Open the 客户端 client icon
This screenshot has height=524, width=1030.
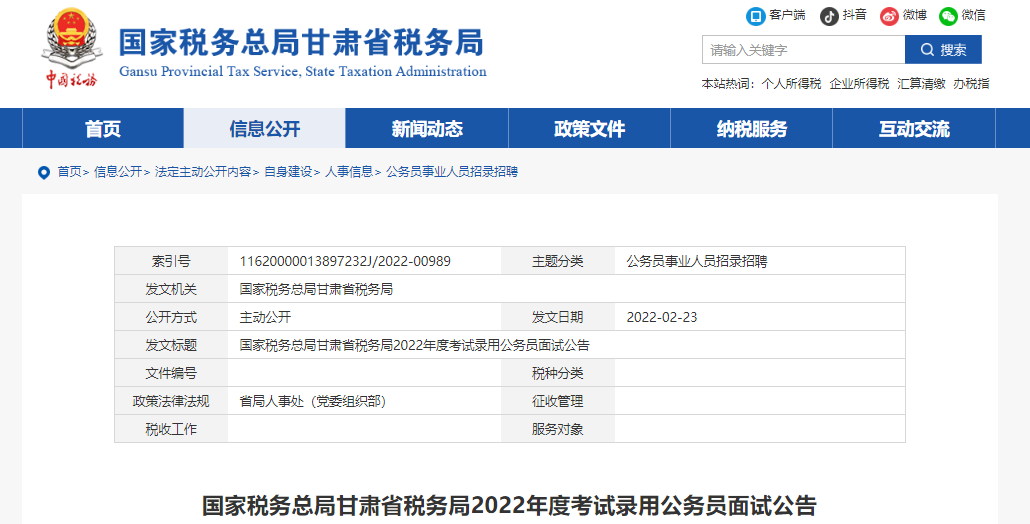[x=756, y=16]
